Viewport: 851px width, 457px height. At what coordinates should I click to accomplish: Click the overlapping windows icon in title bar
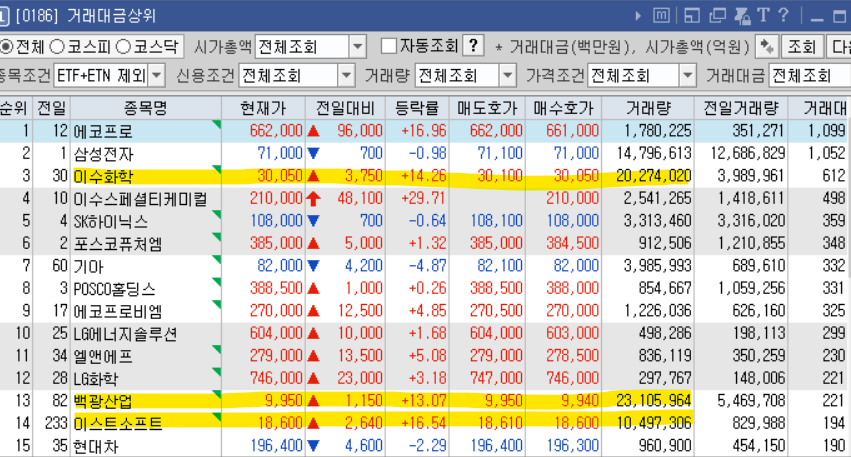pos(717,15)
